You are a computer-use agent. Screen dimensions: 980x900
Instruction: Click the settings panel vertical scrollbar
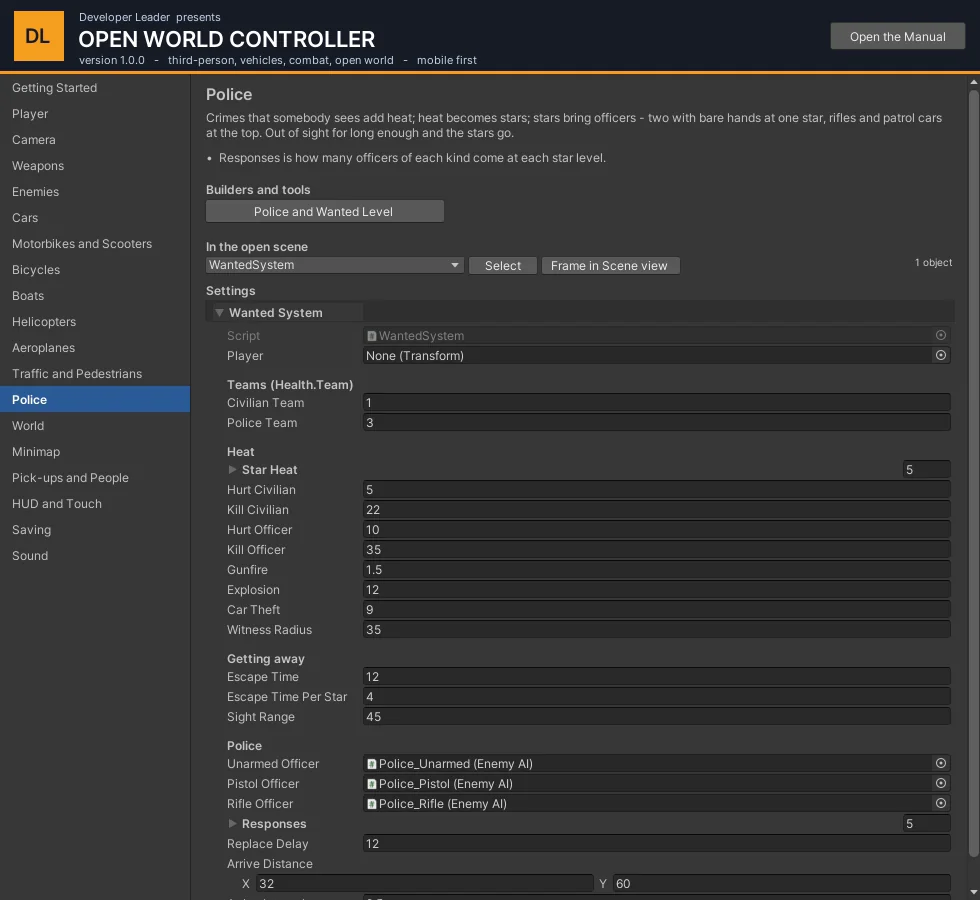974,474
